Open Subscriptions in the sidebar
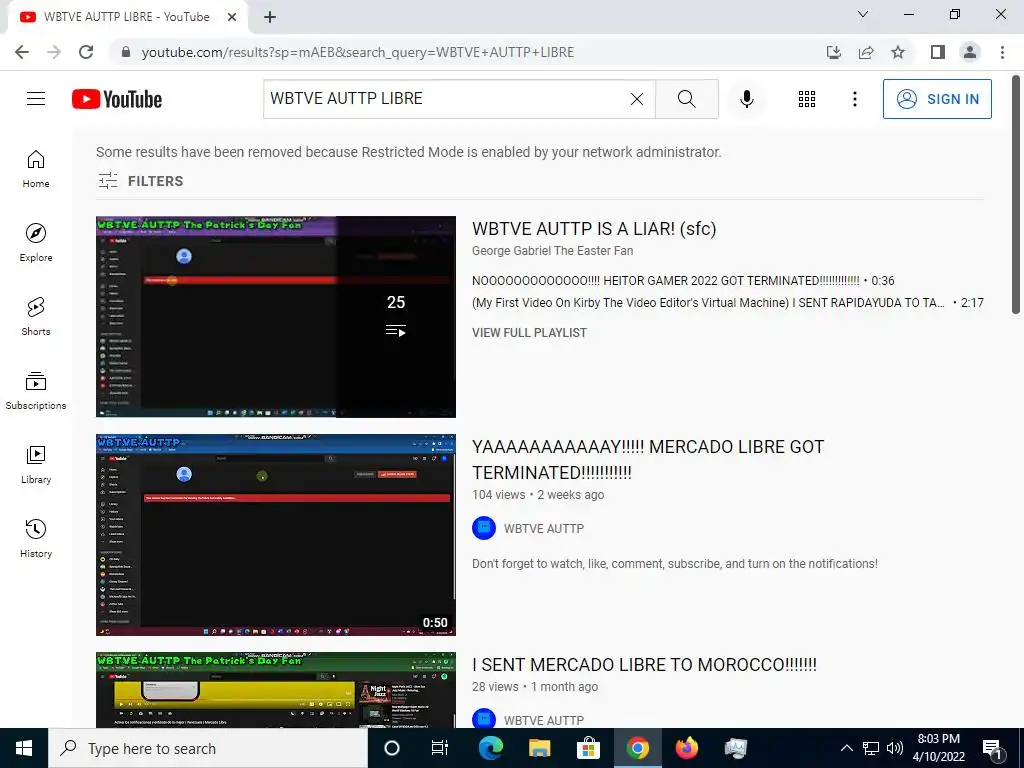 (x=36, y=391)
